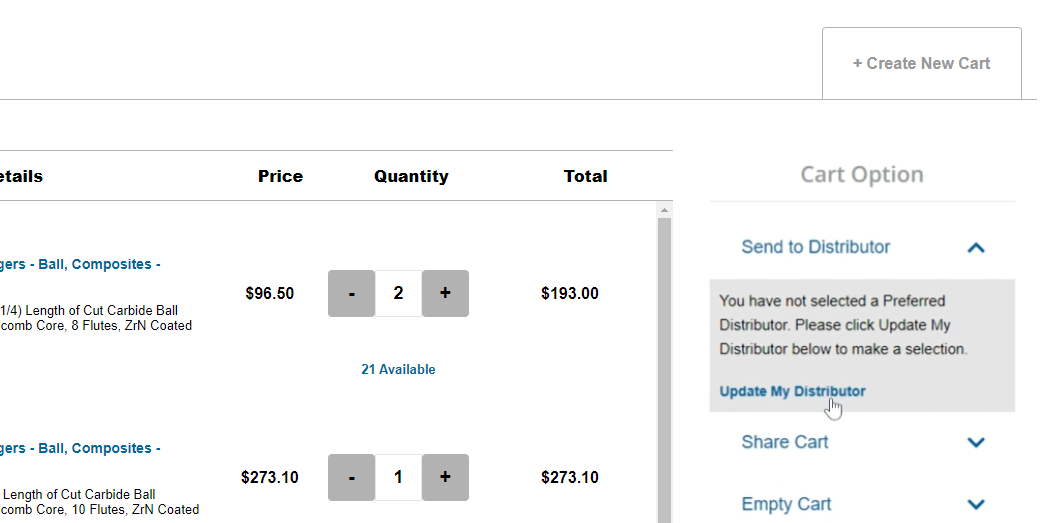
Task: Decrease quantity of the $96.50 item
Action: pyautogui.click(x=351, y=293)
